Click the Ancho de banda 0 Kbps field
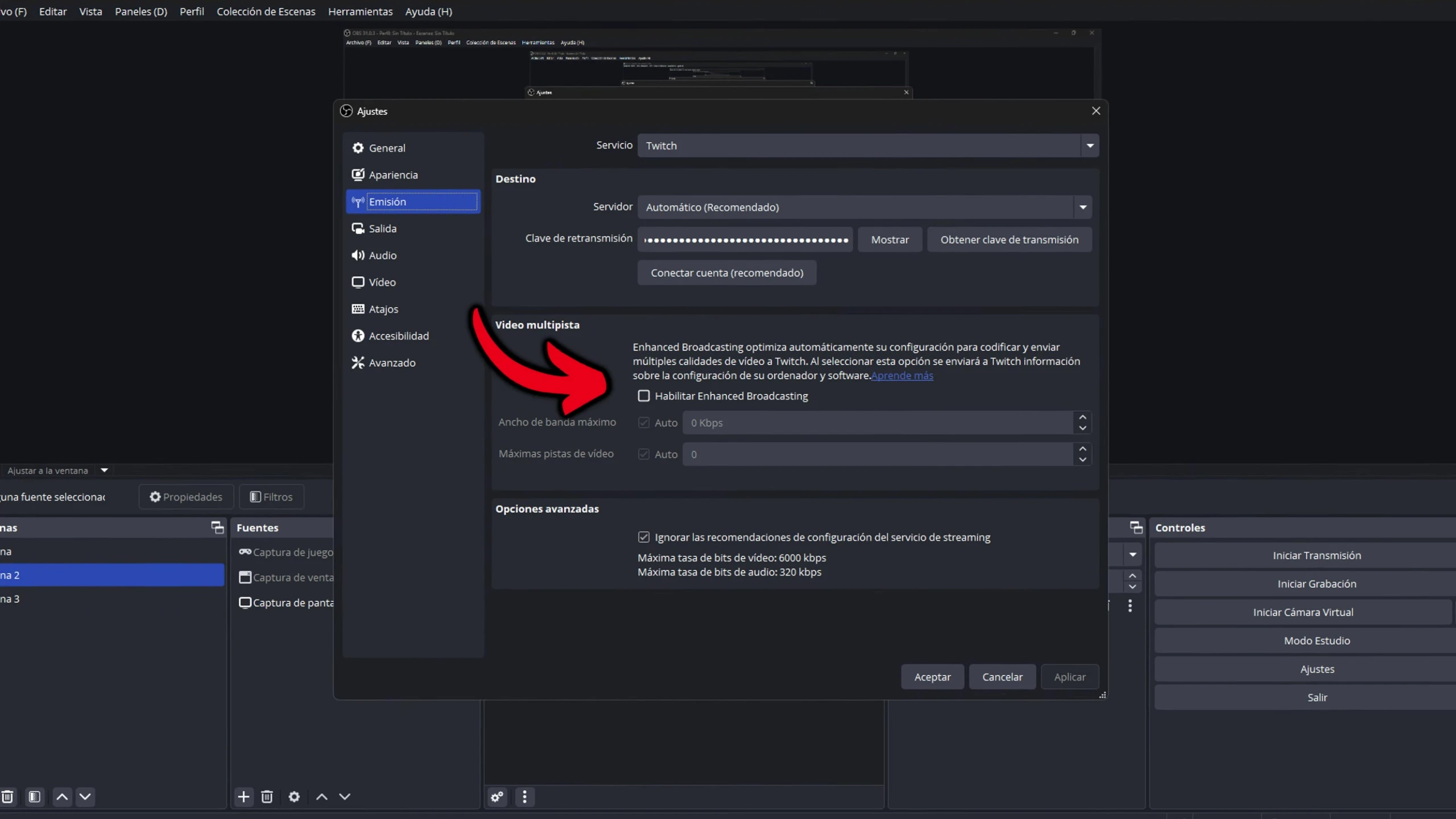 coord(879,423)
